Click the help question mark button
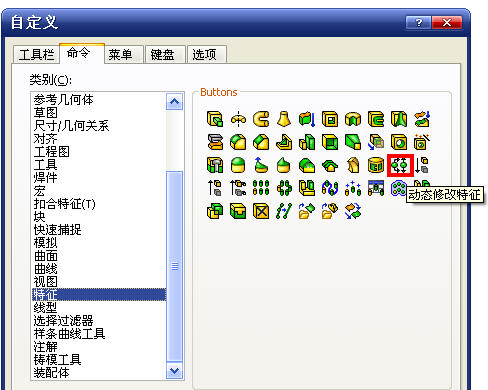488x390 pixels. [419, 23]
